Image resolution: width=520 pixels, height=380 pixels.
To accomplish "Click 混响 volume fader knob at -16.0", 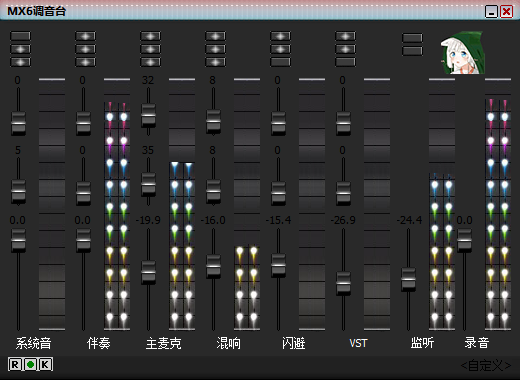I will (213, 266).
